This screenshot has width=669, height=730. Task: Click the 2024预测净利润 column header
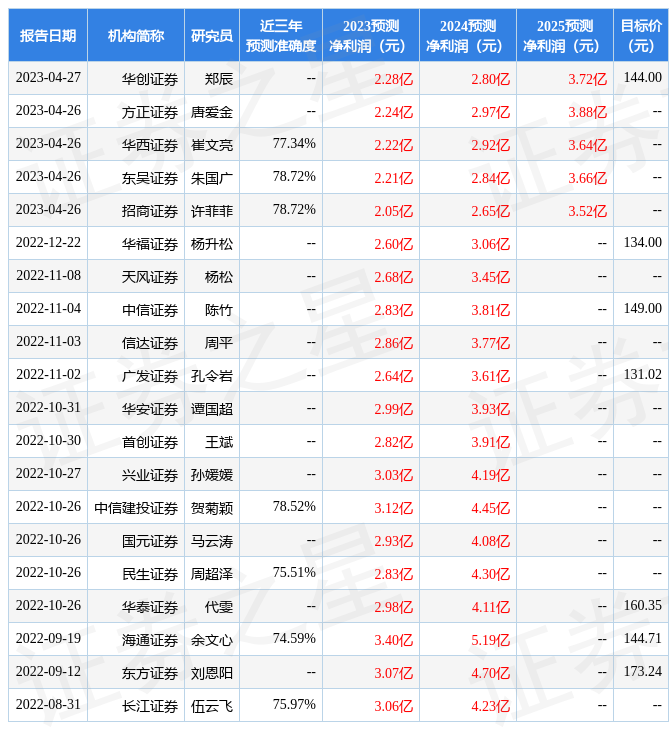[x=468, y=35]
